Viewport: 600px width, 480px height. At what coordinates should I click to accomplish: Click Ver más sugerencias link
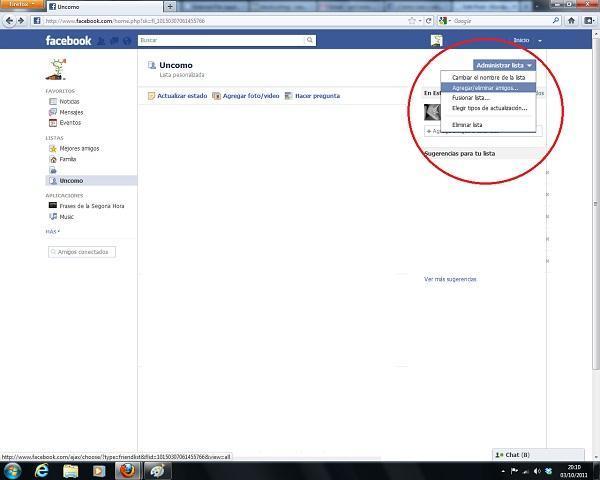tap(450, 279)
